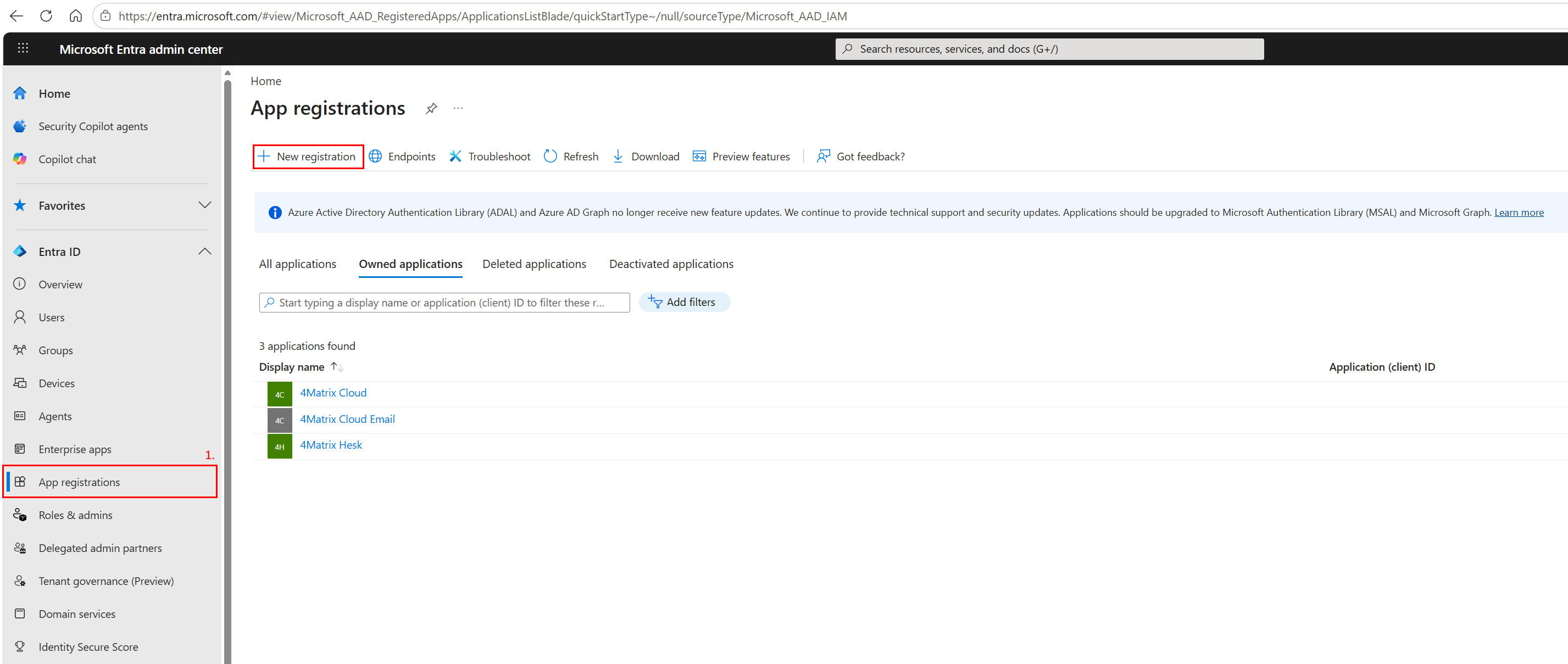This screenshot has width=1568, height=664.
Task: Open the 4Matrix Hesk application
Action: click(x=331, y=445)
